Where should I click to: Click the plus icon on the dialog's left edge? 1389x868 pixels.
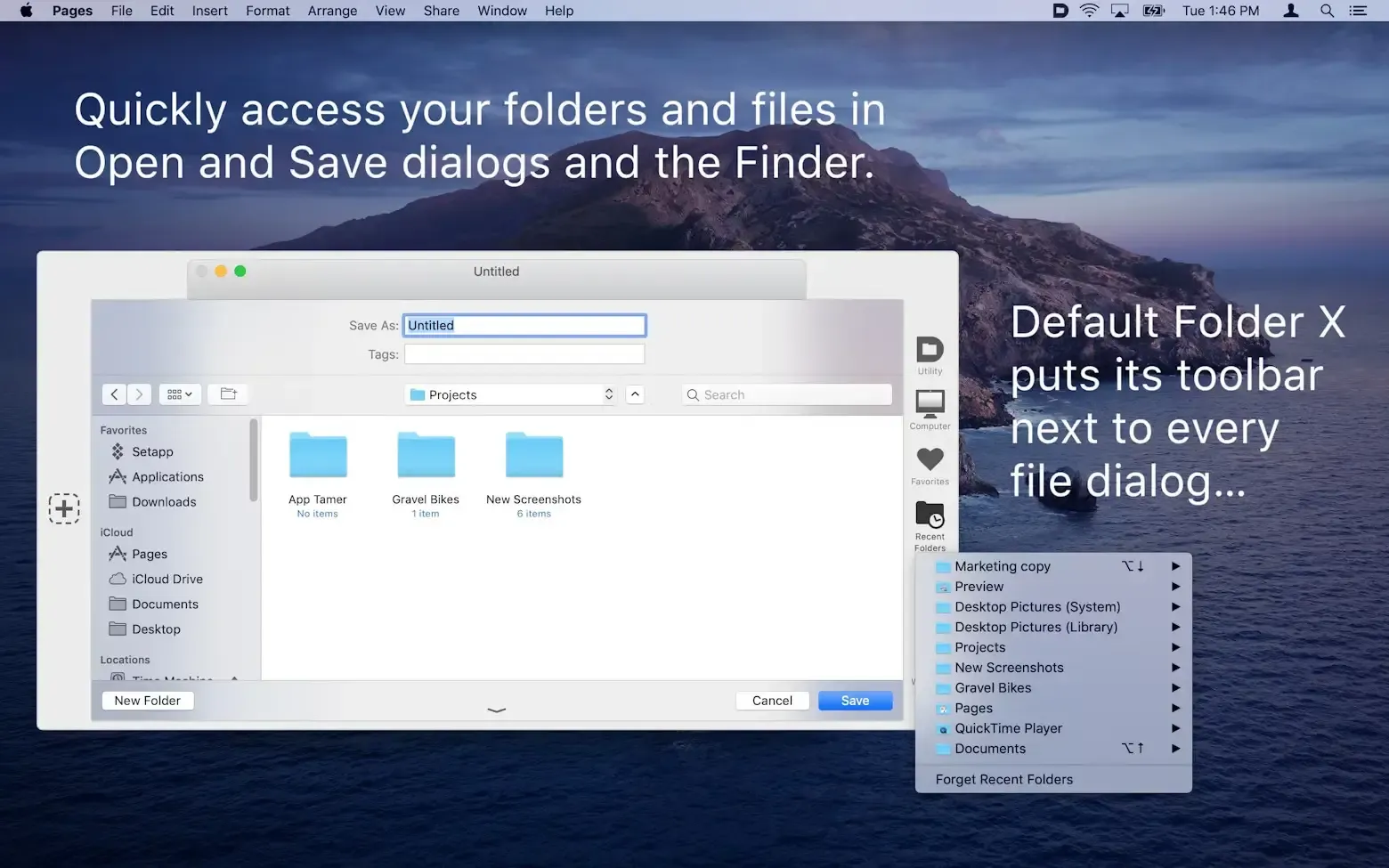coord(63,508)
